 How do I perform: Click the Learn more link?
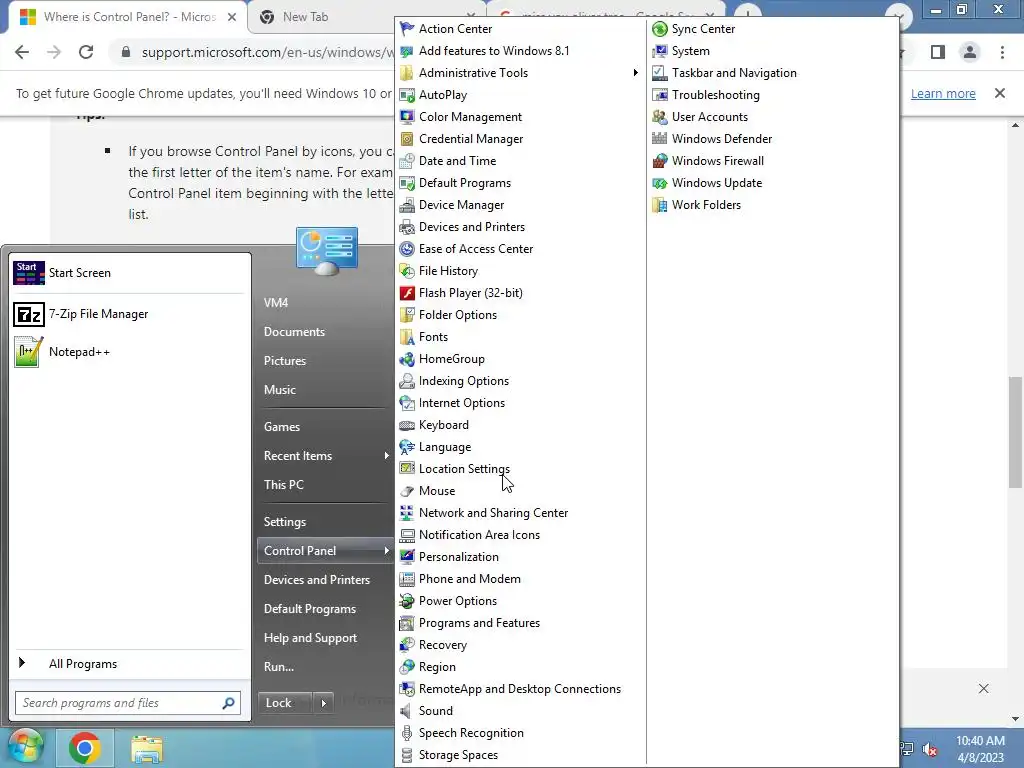pyautogui.click(x=943, y=93)
